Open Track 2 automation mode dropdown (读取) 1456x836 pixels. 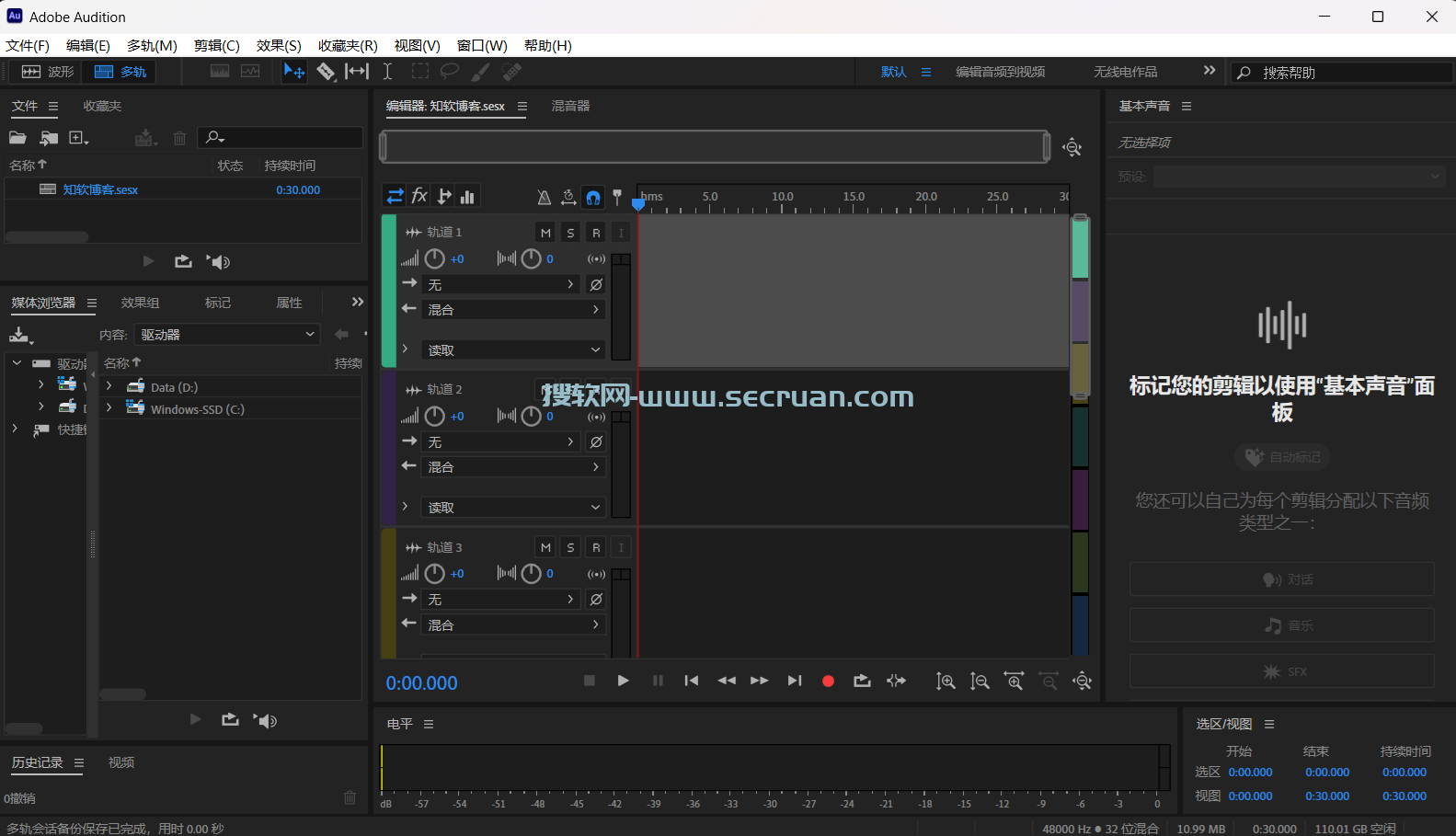tap(513, 508)
